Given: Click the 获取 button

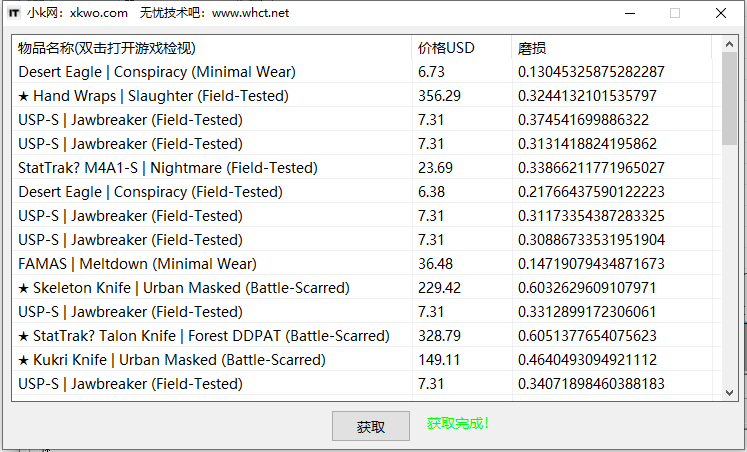Looking at the screenshot, I should click(371, 426).
